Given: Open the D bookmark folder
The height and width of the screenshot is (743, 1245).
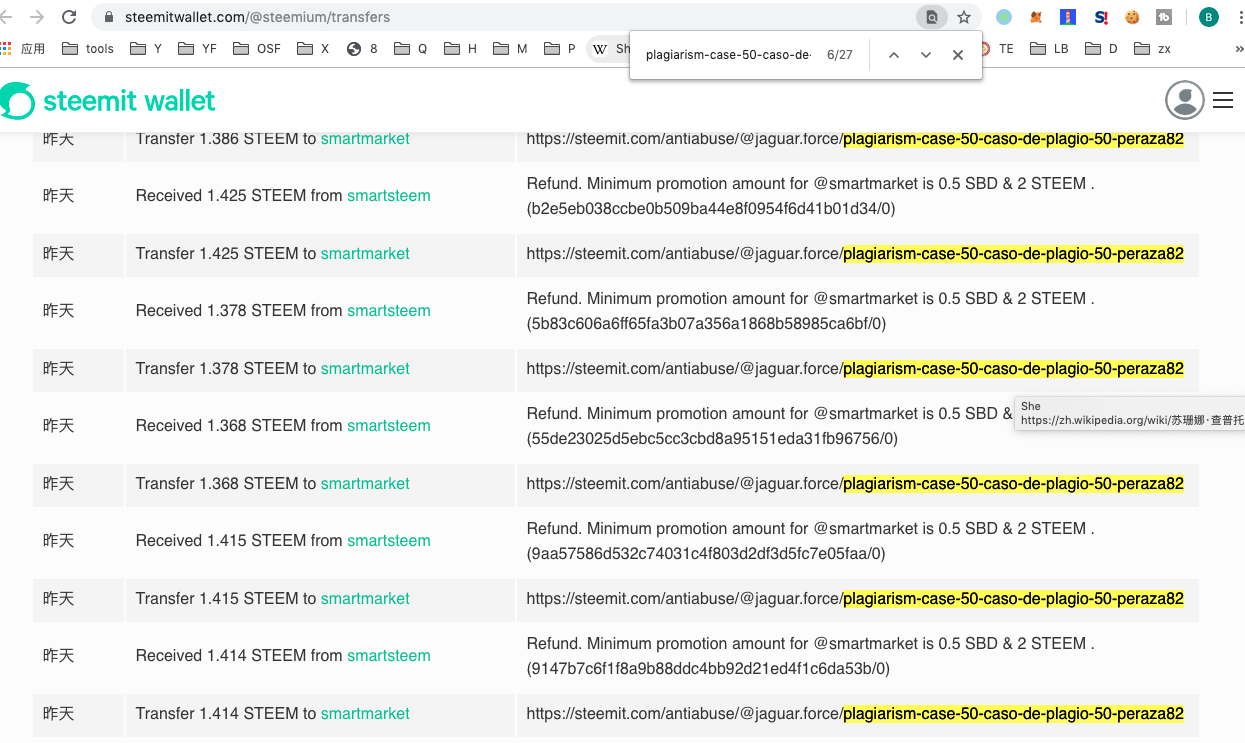Looking at the screenshot, I should pos(1101,48).
